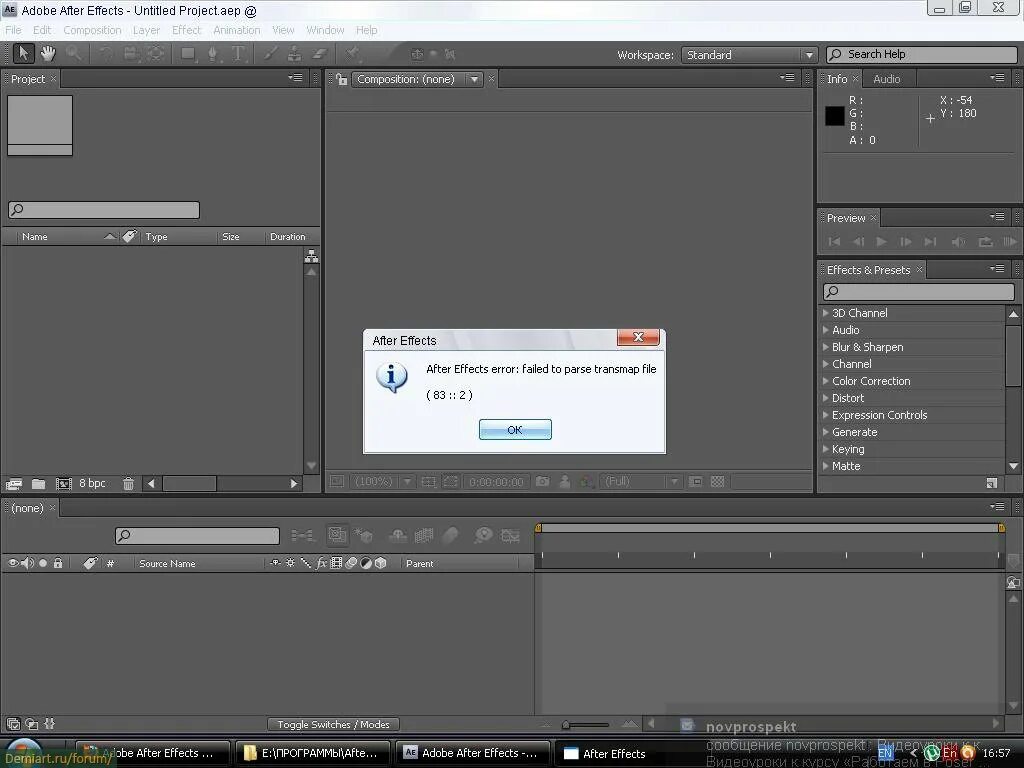Screen dimensions: 1024x768
Task: Jump to first frame in Preview panel
Action: [x=834, y=242]
